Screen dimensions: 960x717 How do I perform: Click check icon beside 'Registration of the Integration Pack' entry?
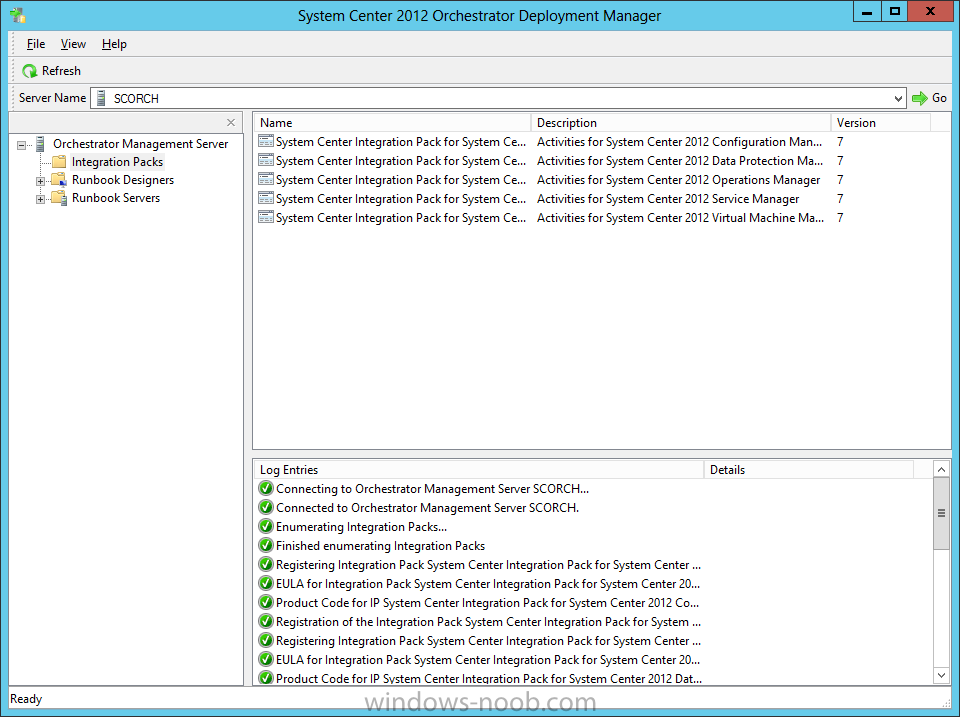(x=266, y=621)
